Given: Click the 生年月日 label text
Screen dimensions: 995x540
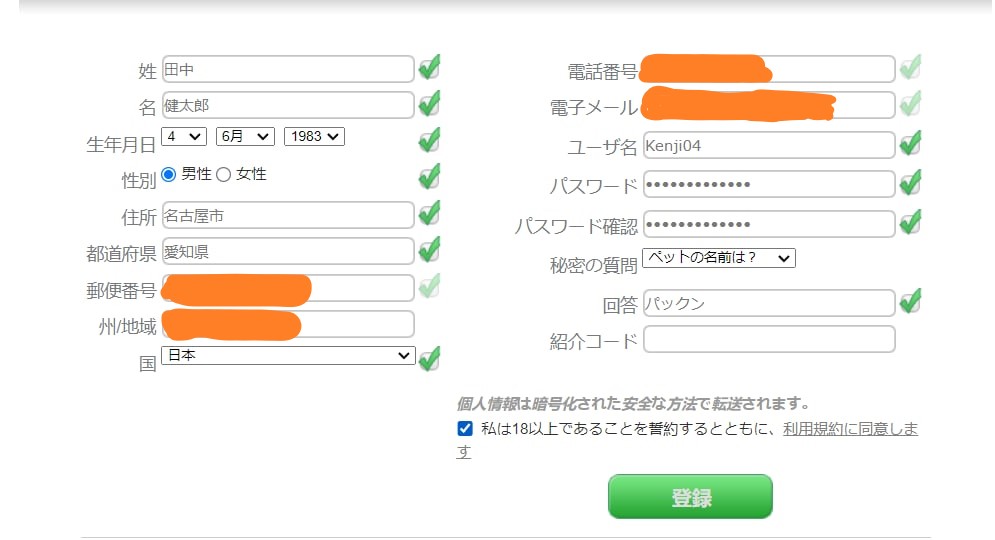Looking at the screenshot, I should pyautogui.click(x=121, y=145).
